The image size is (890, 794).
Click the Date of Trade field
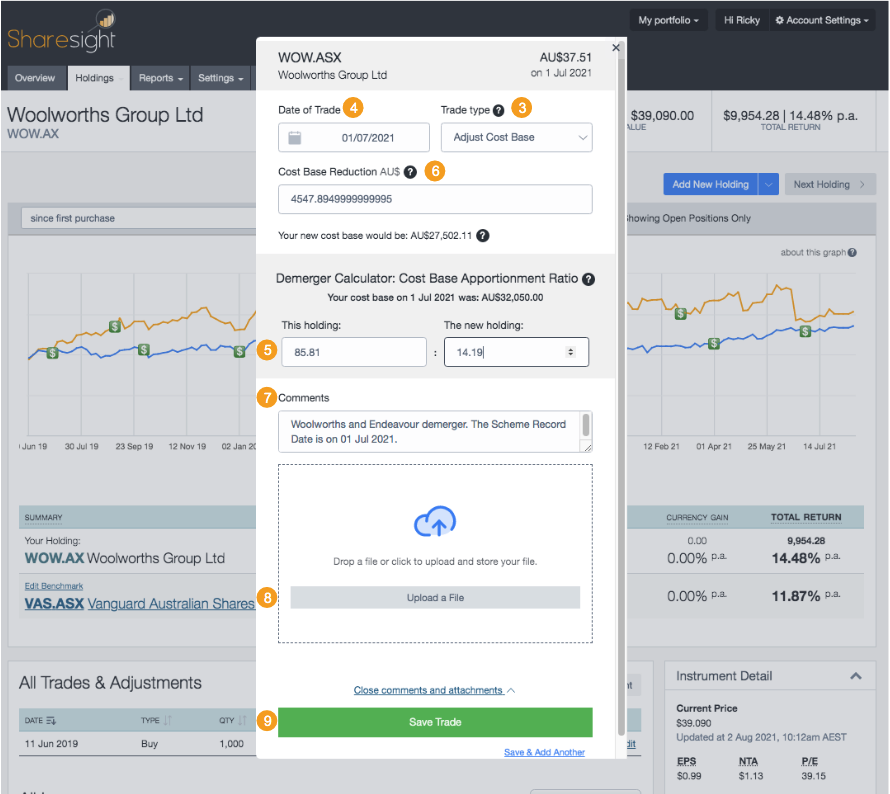(x=354, y=137)
